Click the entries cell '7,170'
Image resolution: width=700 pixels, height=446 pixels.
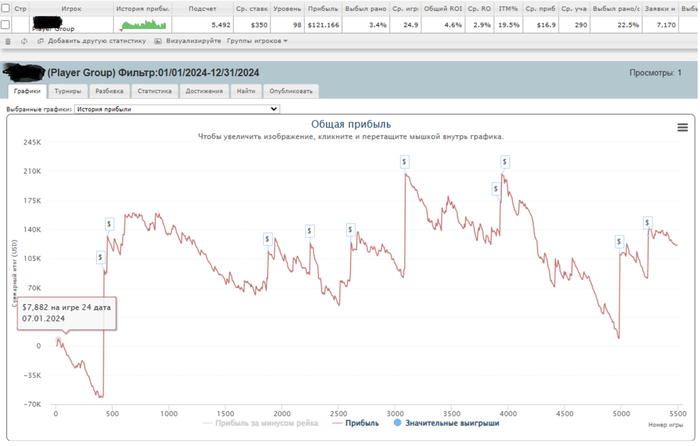[x=660, y=25]
